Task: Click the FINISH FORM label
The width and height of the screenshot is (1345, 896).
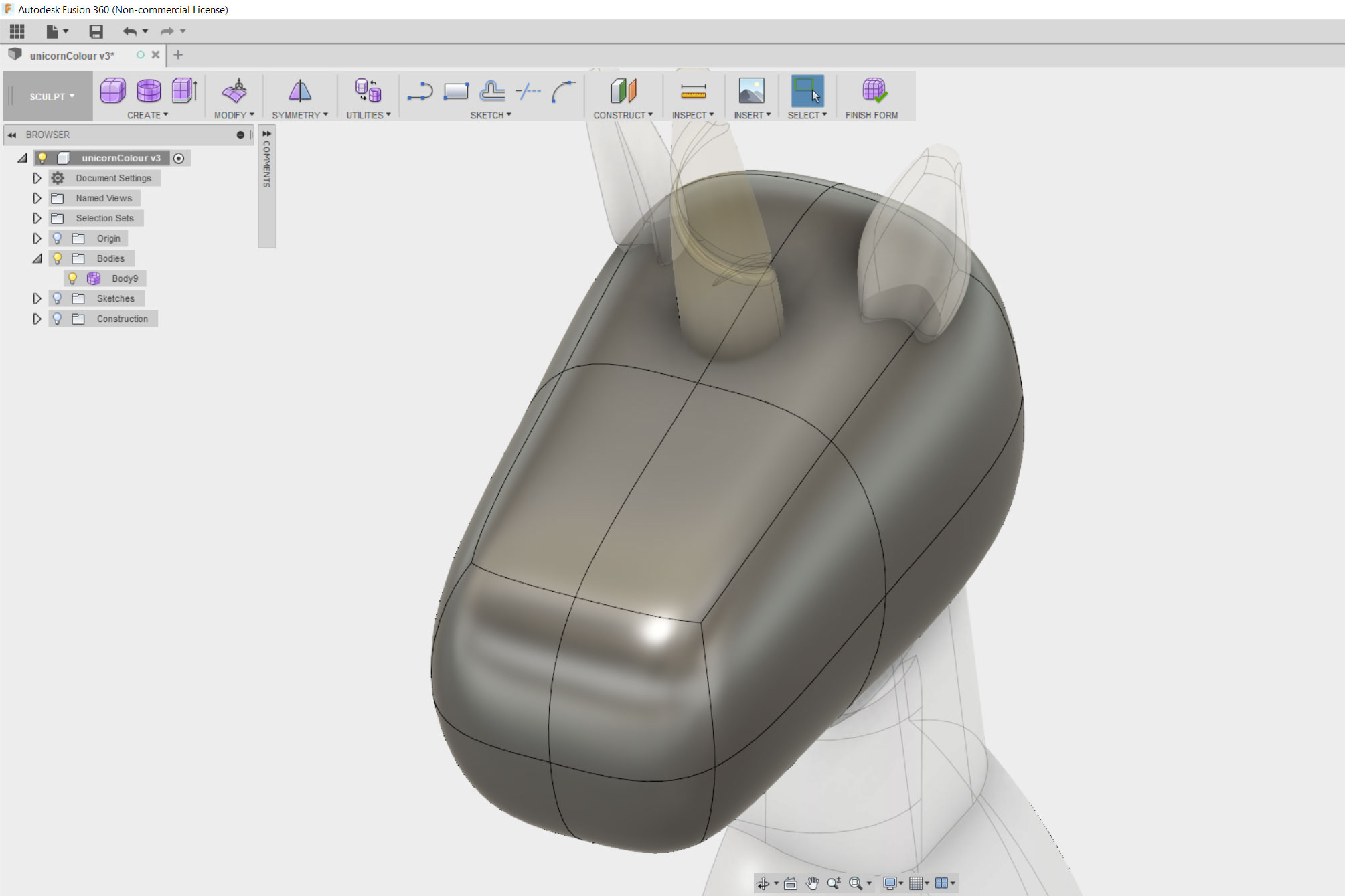Action: click(x=872, y=115)
